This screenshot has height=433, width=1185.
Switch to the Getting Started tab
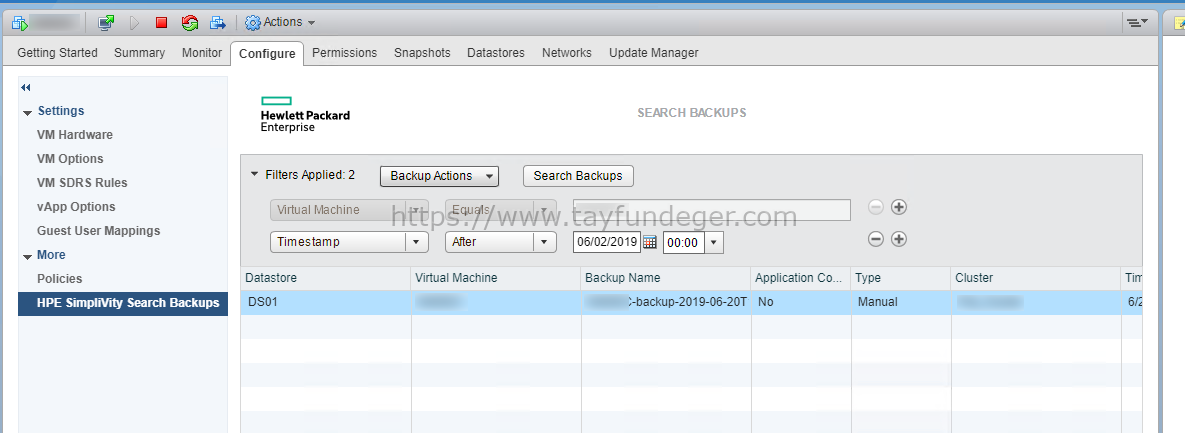pyautogui.click(x=57, y=53)
